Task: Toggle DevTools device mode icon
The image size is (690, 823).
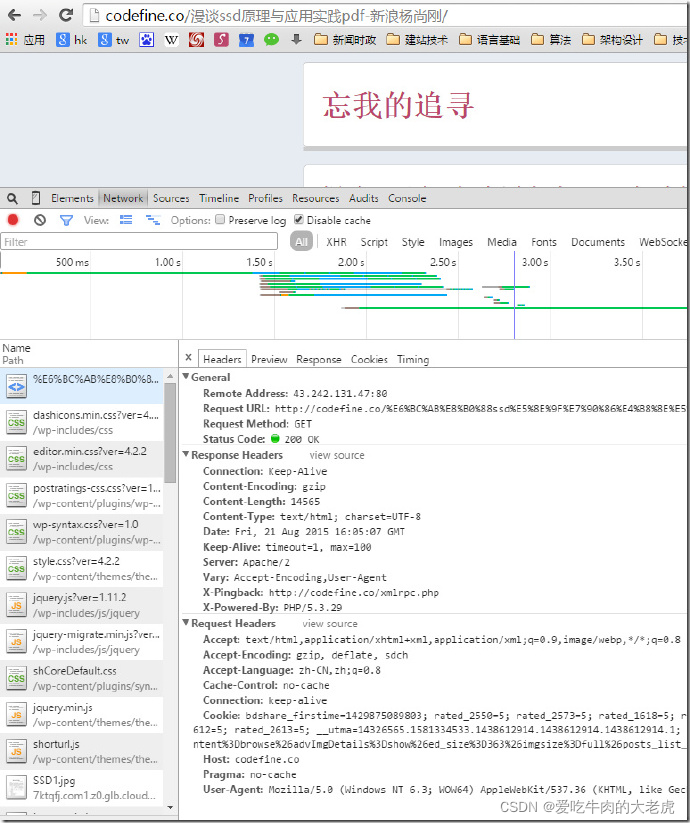Action: [36, 198]
